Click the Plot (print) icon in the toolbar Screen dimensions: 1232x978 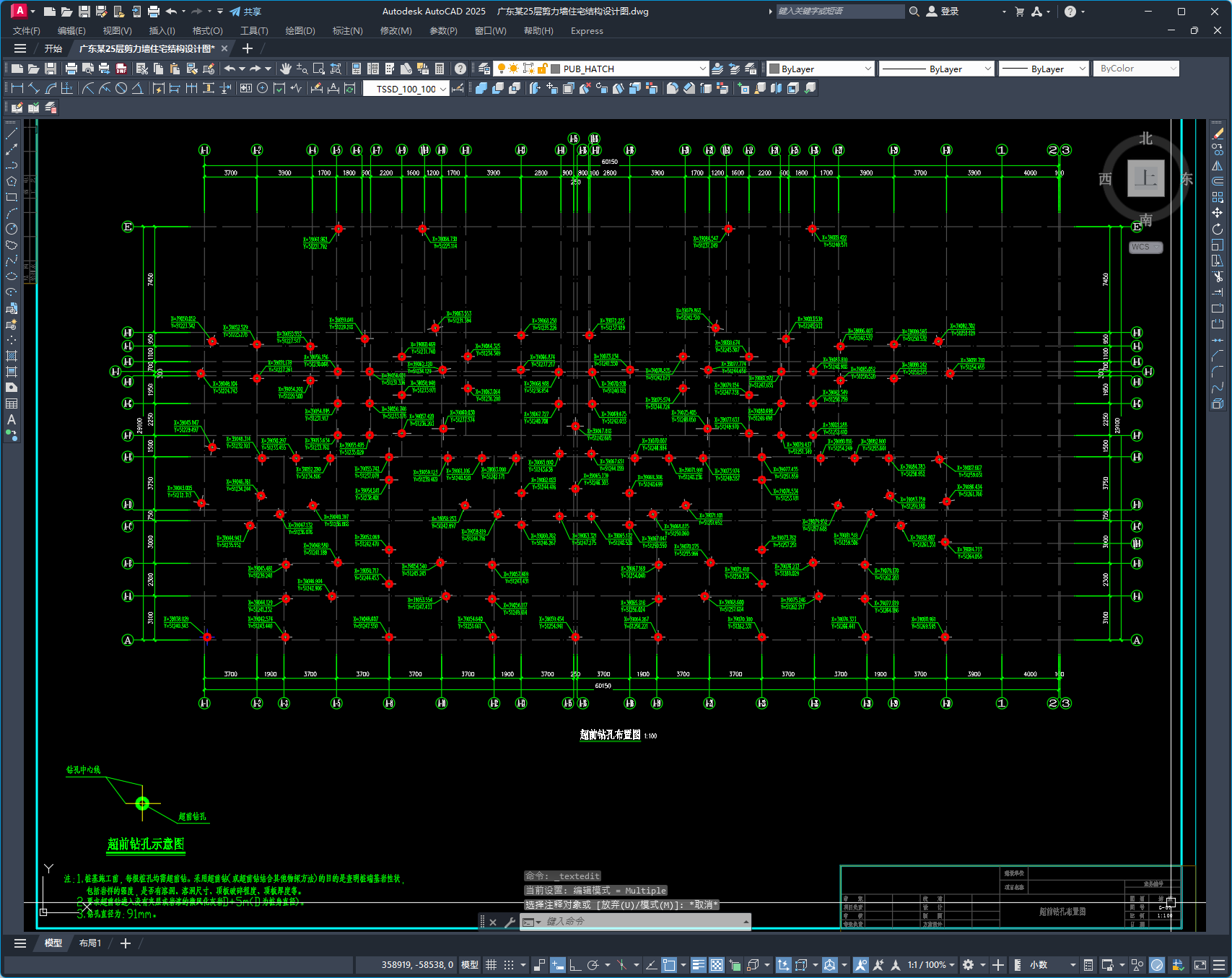click(71, 69)
